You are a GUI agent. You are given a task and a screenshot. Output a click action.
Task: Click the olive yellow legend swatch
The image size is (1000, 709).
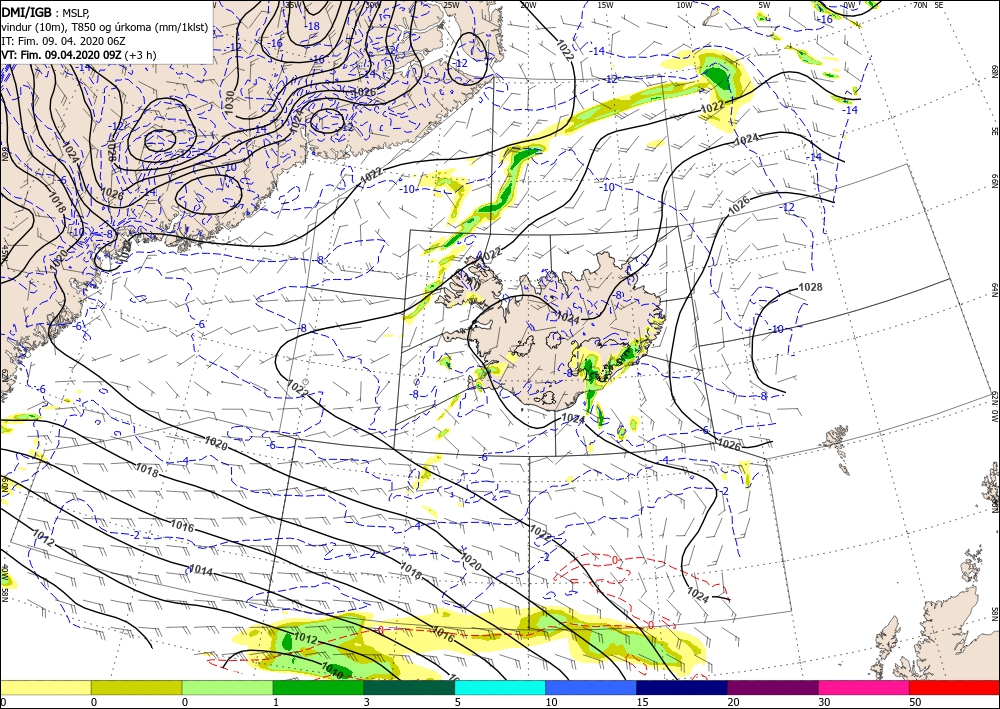136,687
